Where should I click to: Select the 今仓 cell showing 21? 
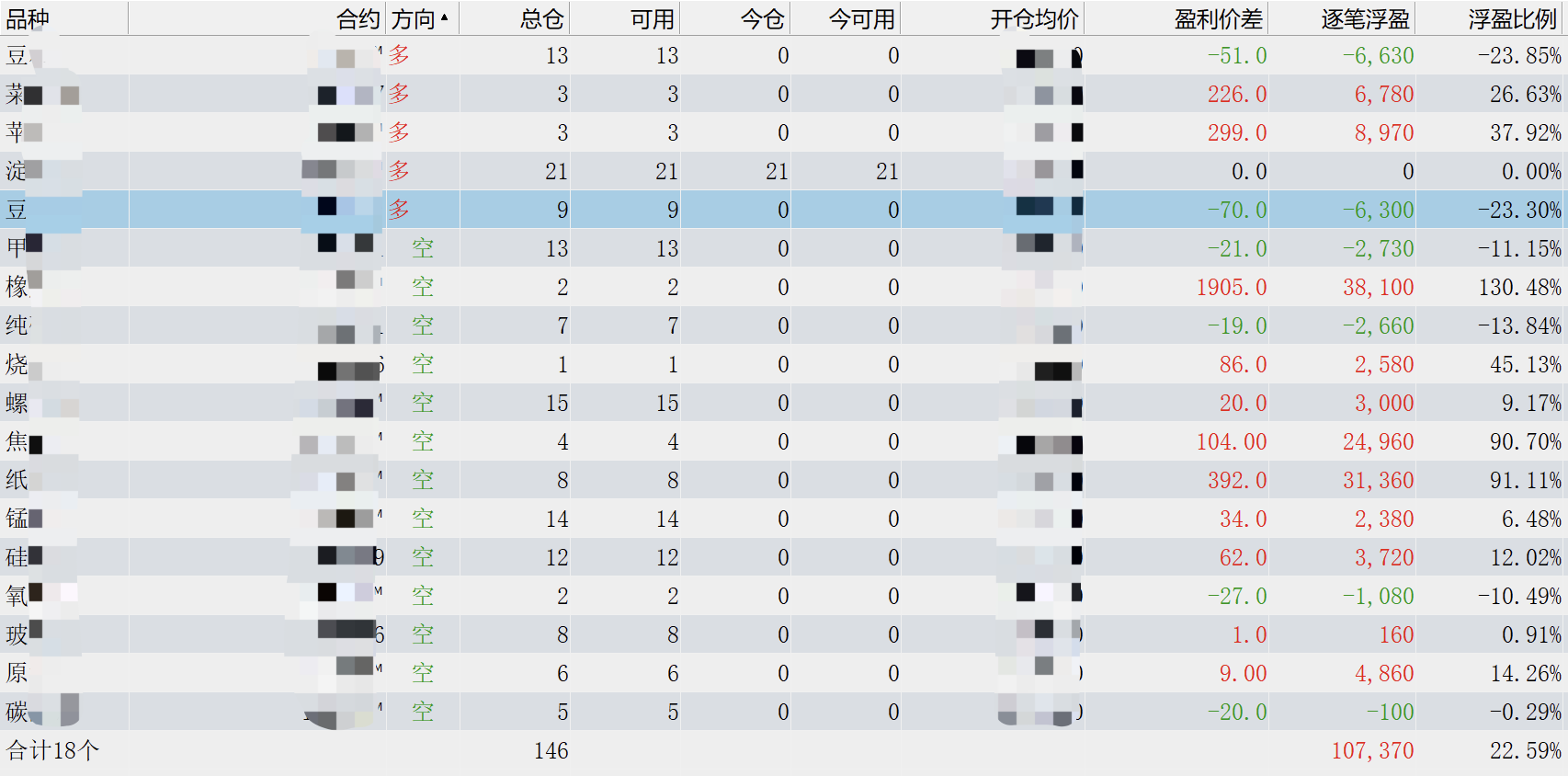click(x=777, y=171)
